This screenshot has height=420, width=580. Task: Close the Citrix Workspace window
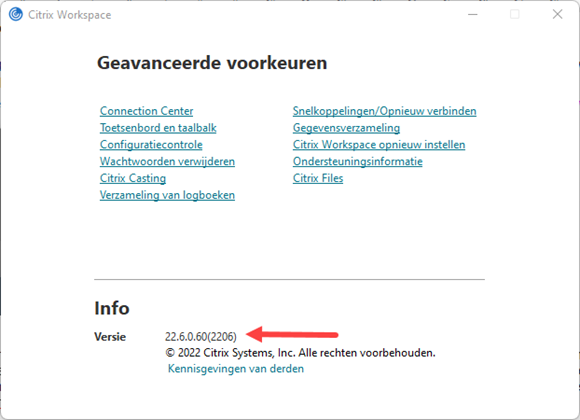tap(557, 14)
